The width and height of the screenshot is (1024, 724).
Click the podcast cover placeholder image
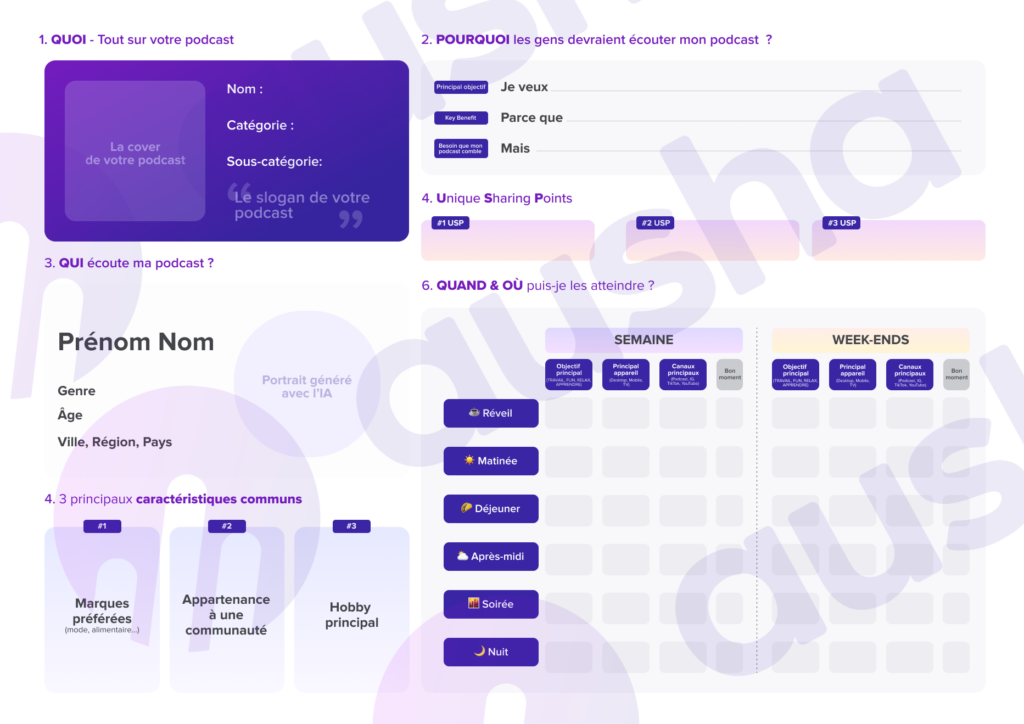point(135,151)
